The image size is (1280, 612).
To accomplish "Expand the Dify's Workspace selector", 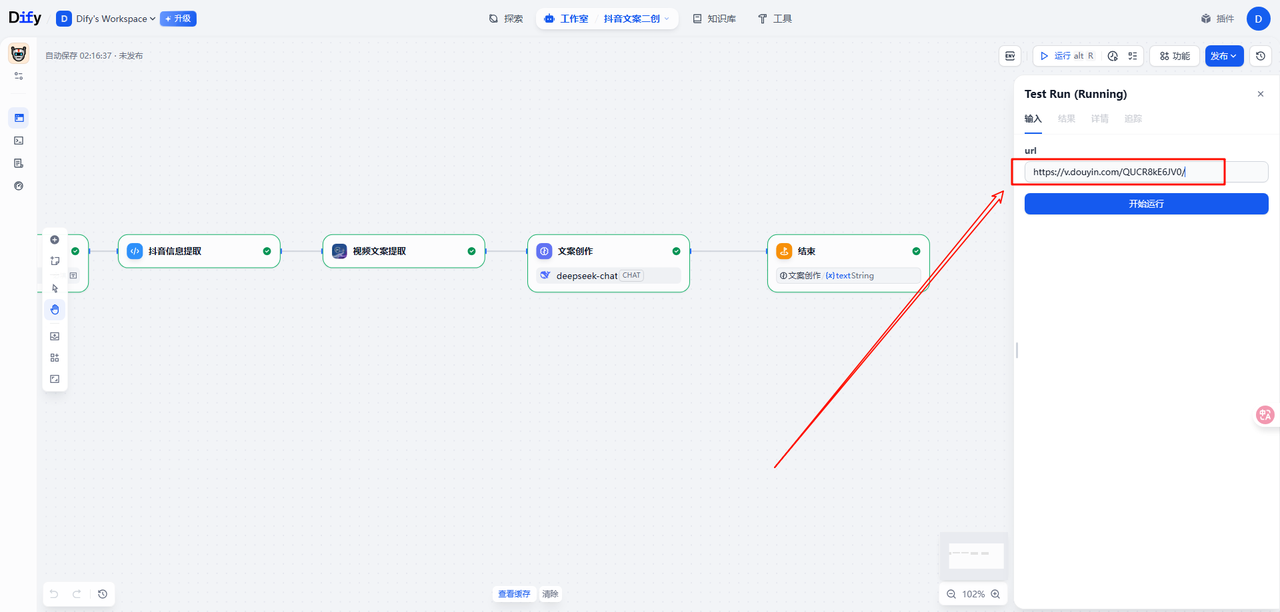I will (x=115, y=19).
